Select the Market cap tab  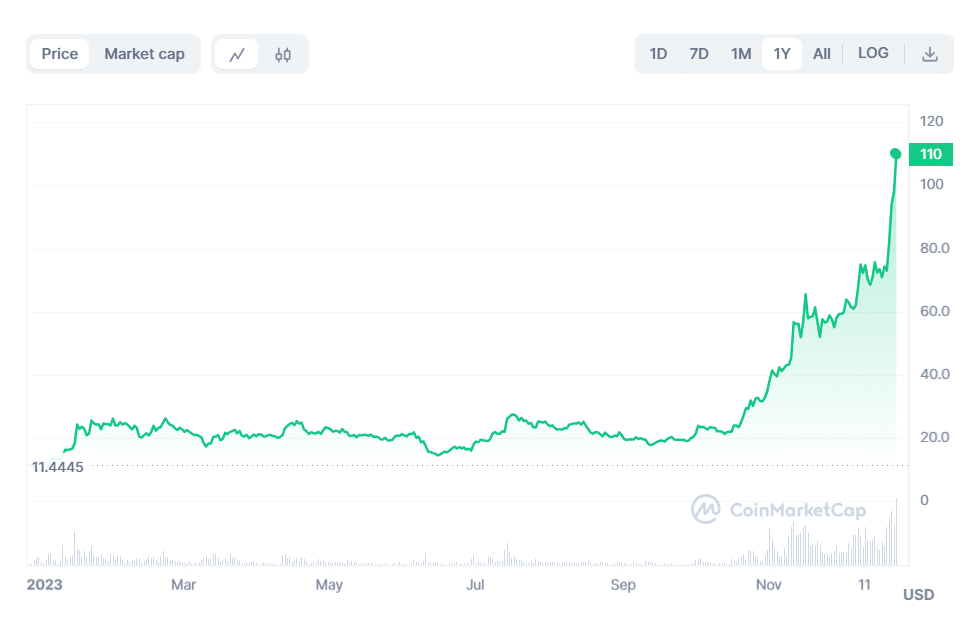[x=145, y=54]
